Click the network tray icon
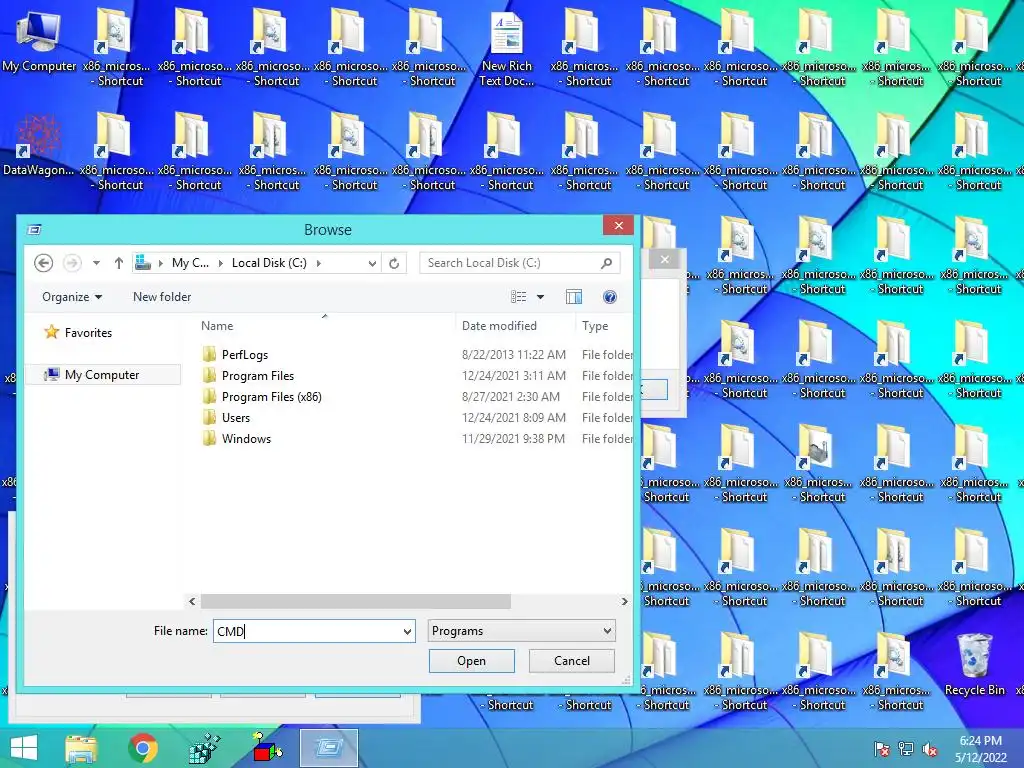This screenshot has width=1024, height=768. coord(906,750)
